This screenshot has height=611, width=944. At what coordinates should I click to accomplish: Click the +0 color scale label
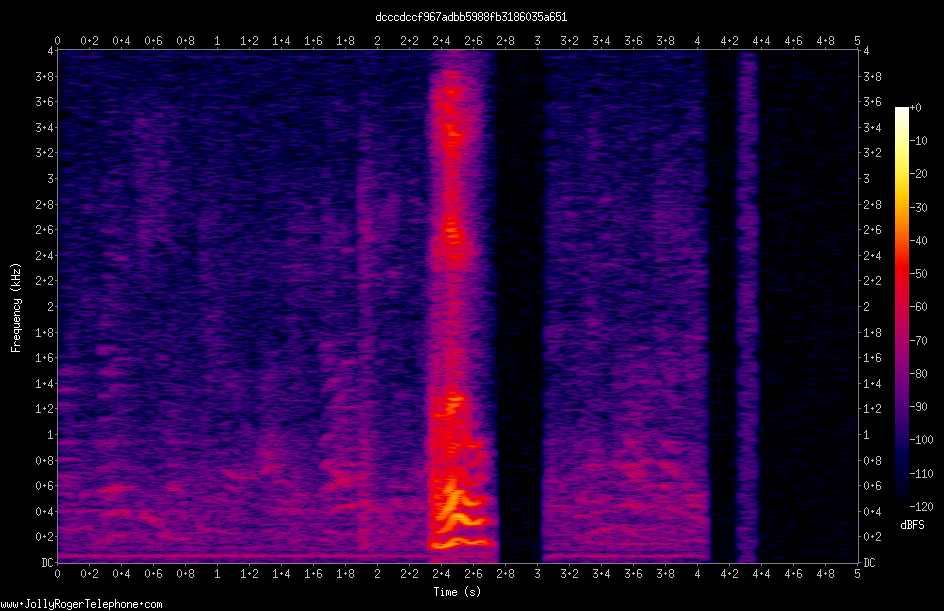click(x=915, y=108)
